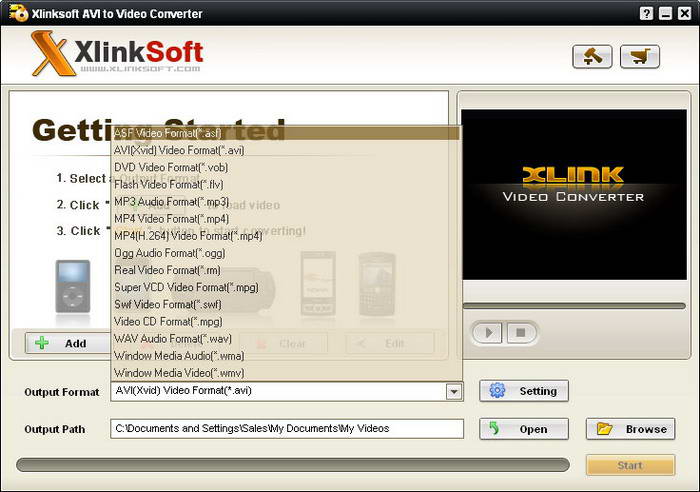Close the converter window
The width and height of the screenshot is (700, 492).
click(x=684, y=13)
